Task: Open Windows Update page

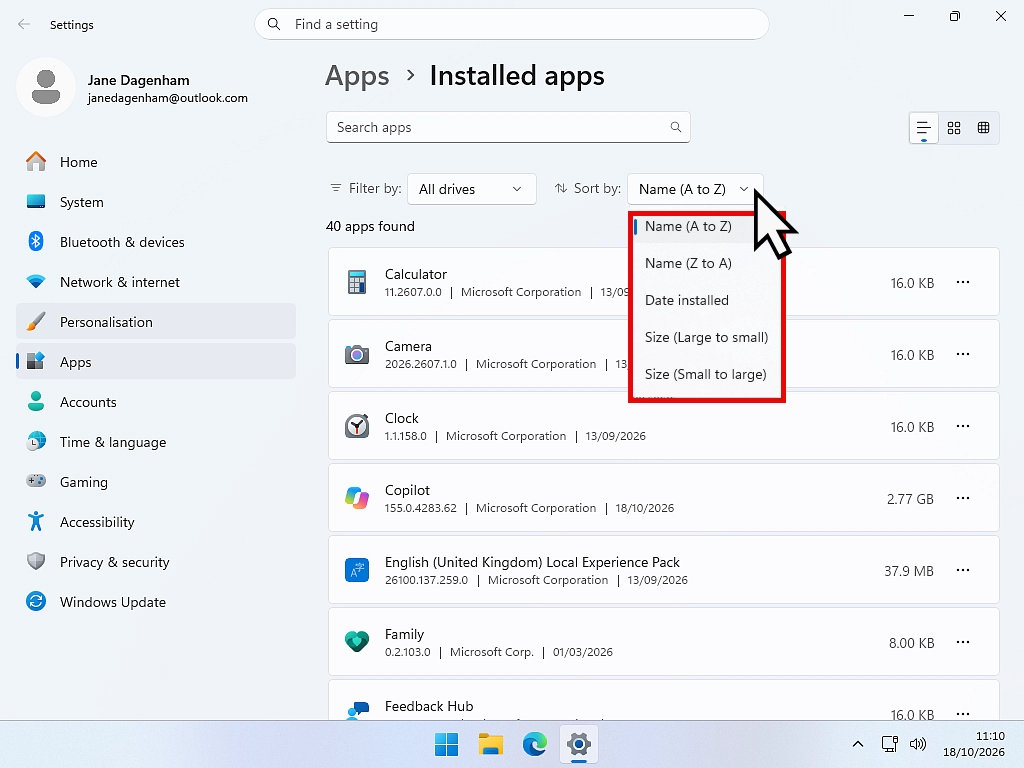Action: click(x=155, y=602)
